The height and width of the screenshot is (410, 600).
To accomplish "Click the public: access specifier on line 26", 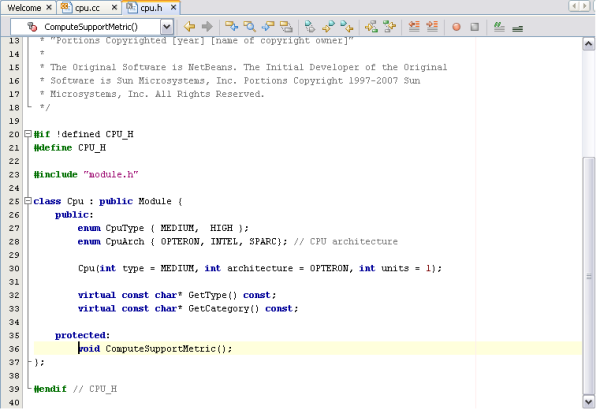I will tap(74, 215).
